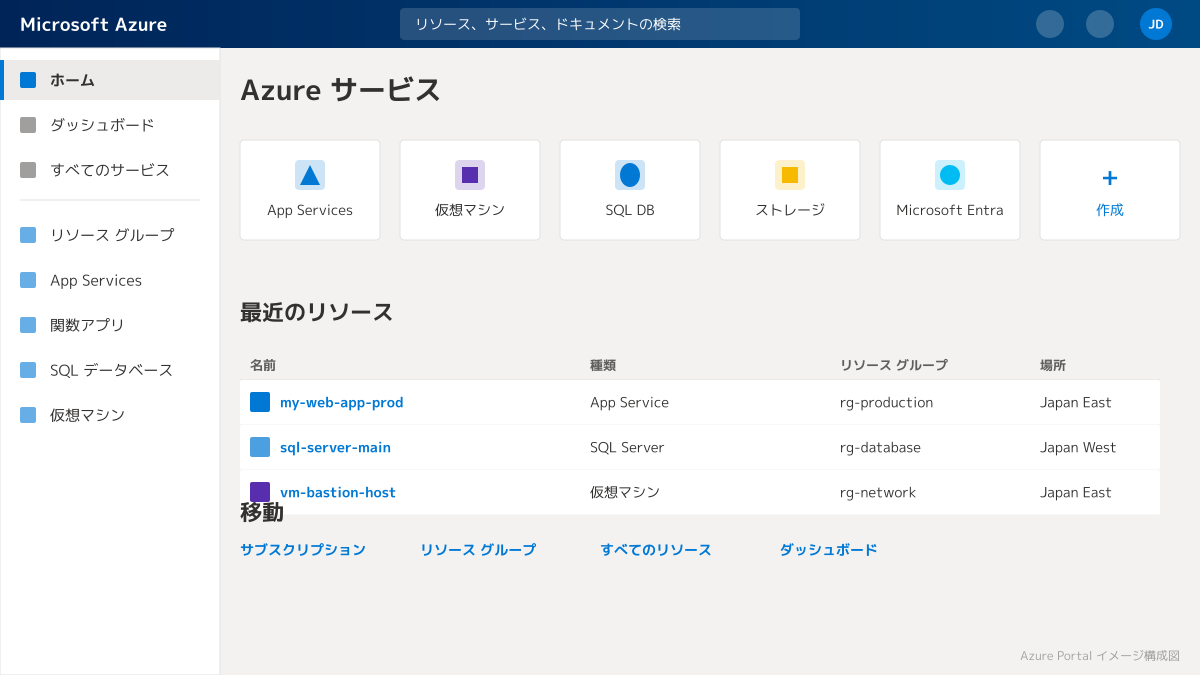1200x675 pixels.
Task: Click the my-web-app-prod resource icon
Action: pos(260,402)
